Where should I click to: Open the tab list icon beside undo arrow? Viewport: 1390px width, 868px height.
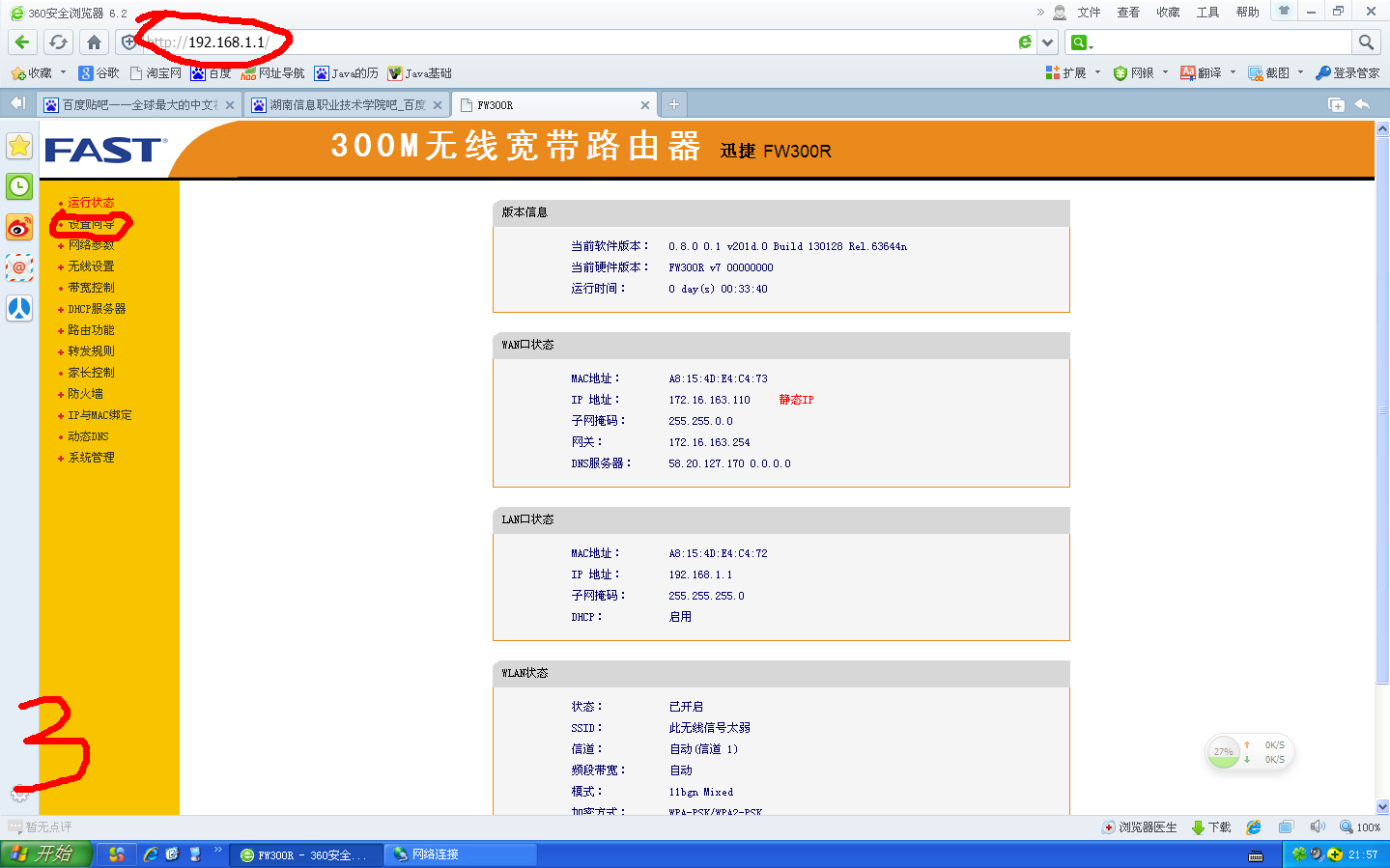[x=1337, y=104]
